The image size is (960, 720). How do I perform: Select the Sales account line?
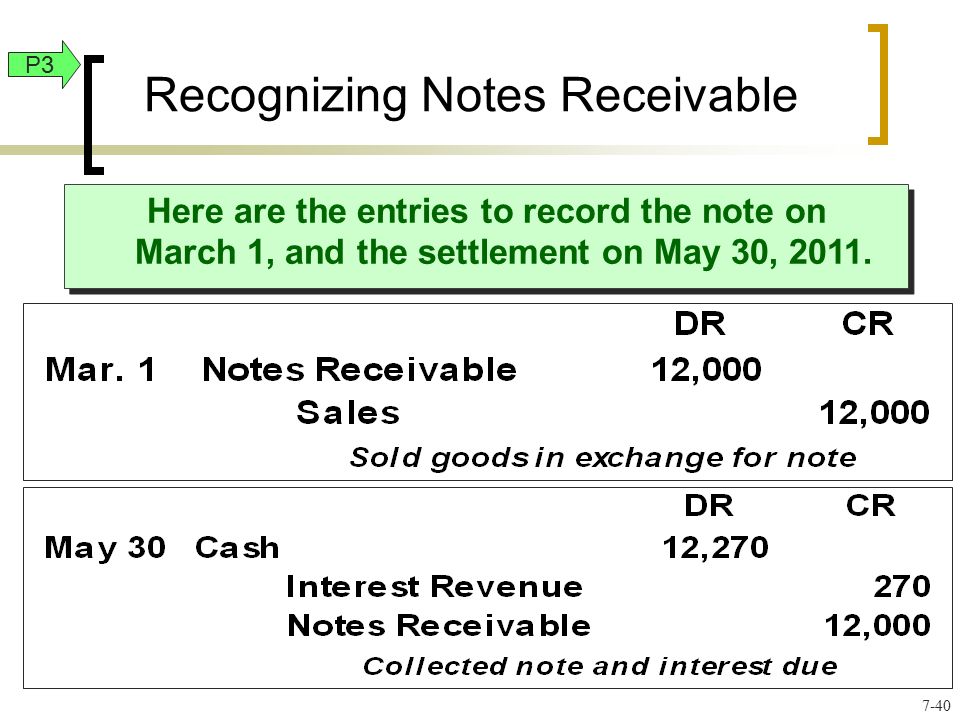point(348,412)
